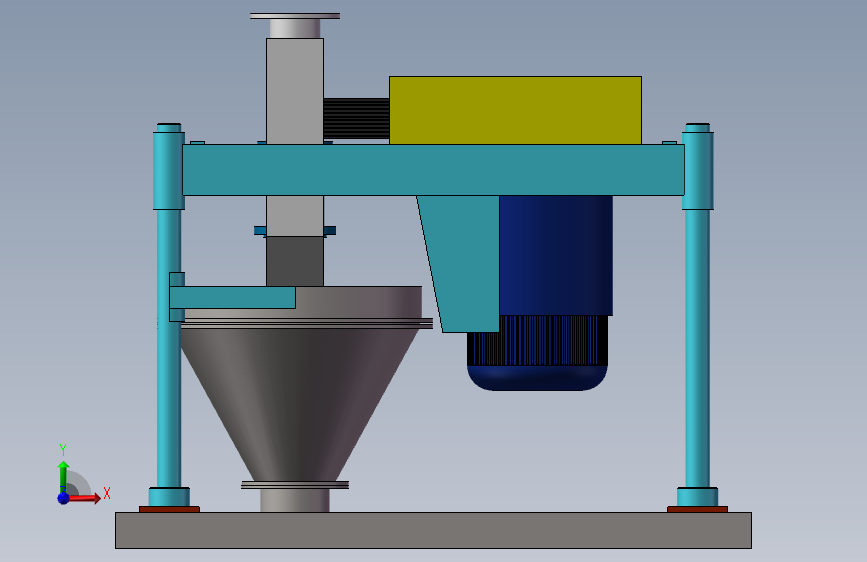Select the cylindrical hopper top section
This screenshot has width=867, height=562.
pos(359,302)
